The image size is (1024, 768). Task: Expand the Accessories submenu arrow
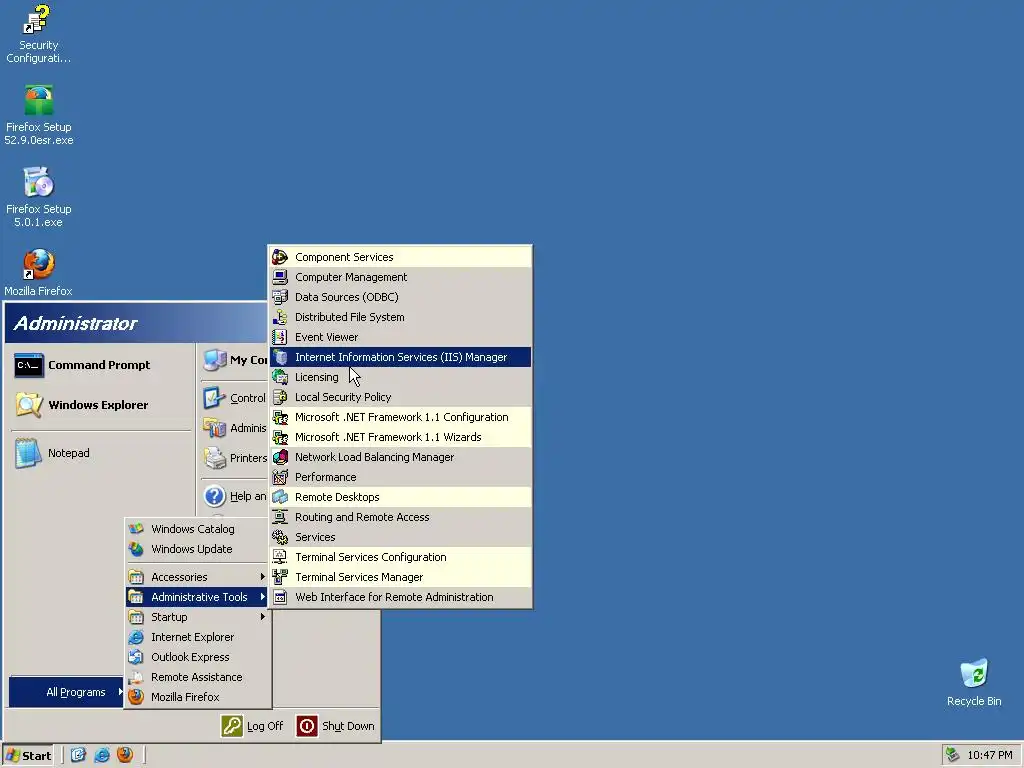[263, 577]
